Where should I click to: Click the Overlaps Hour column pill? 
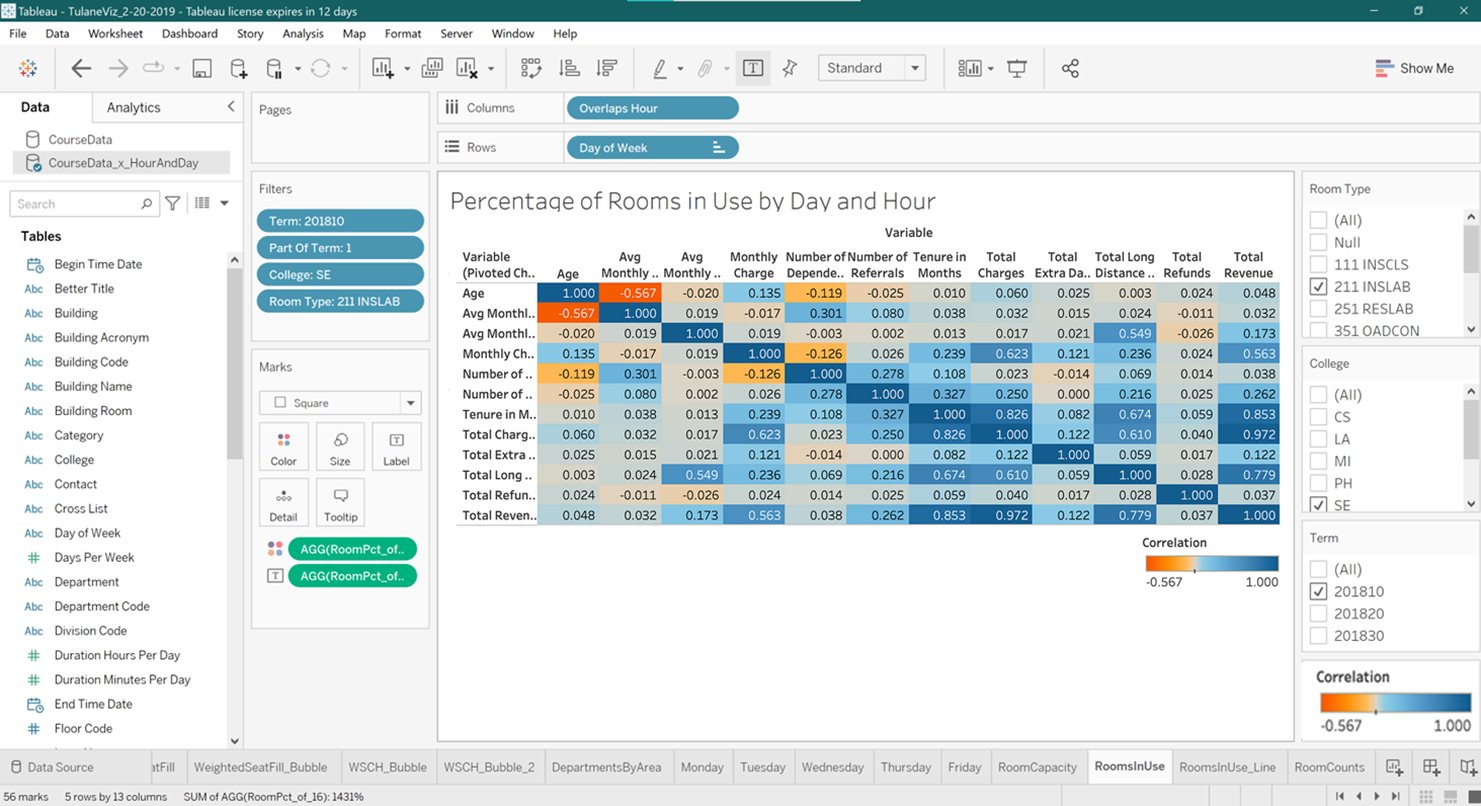[652, 108]
